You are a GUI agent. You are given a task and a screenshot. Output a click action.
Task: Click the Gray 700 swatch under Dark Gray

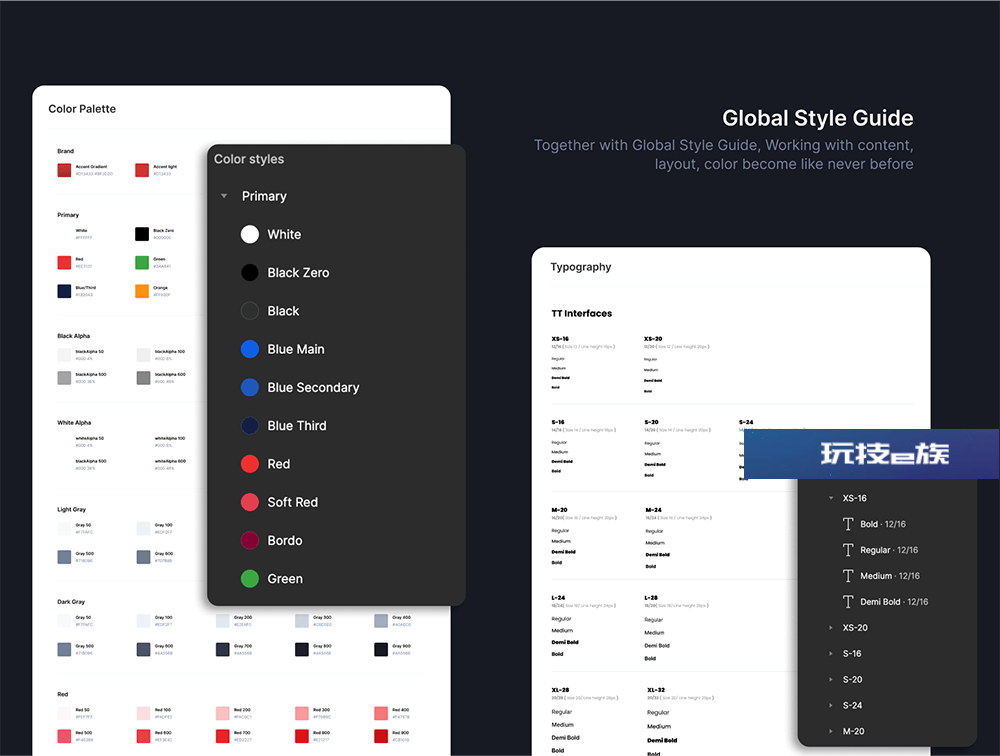click(x=222, y=649)
